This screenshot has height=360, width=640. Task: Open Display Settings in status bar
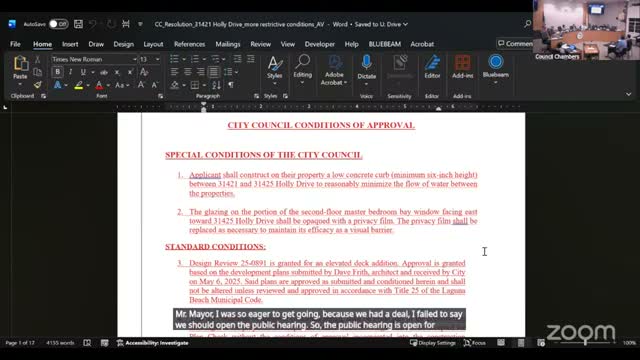point(433,343)
